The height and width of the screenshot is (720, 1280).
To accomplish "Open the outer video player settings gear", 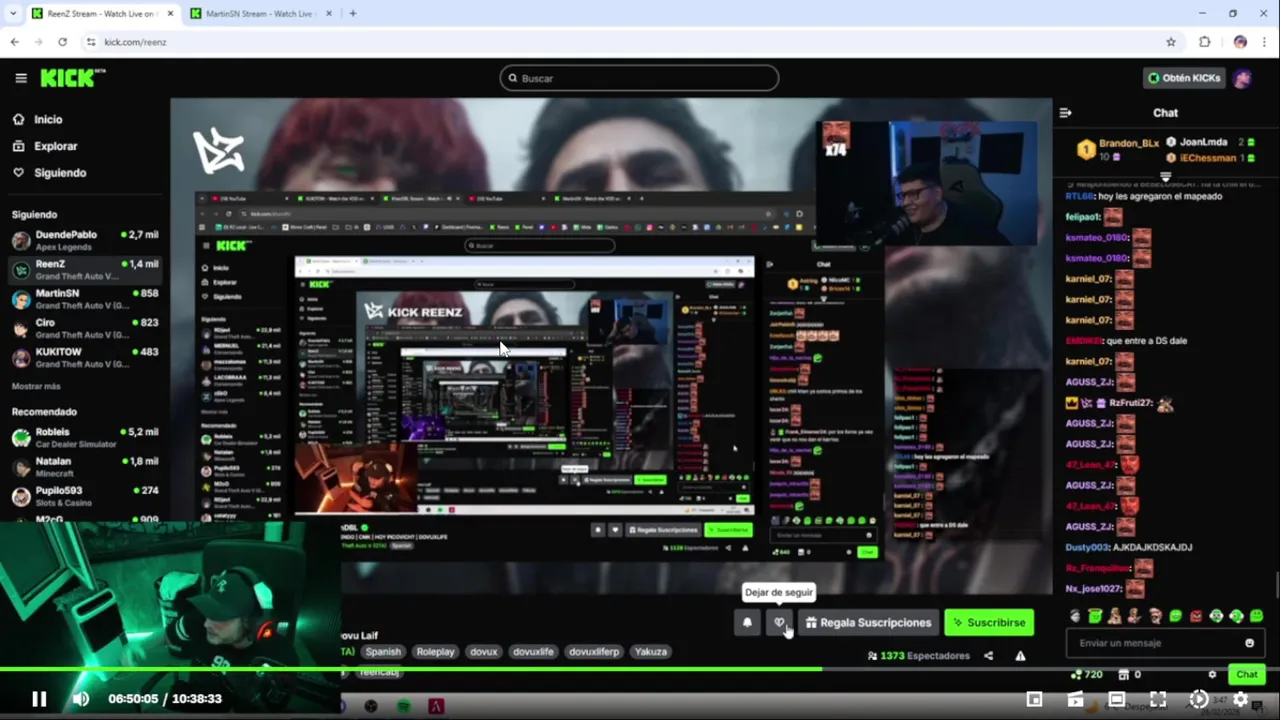I will tap(1241, 699).
